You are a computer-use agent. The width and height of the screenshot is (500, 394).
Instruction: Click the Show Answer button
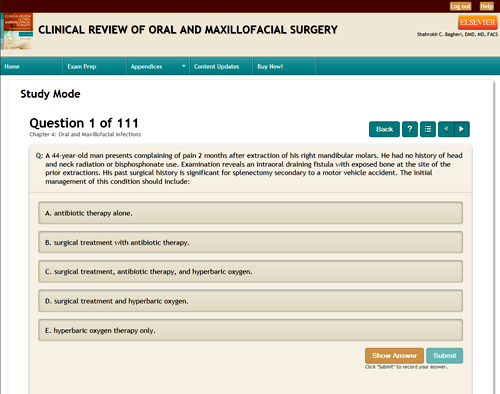pyautogui.click(x=394, y=356)
